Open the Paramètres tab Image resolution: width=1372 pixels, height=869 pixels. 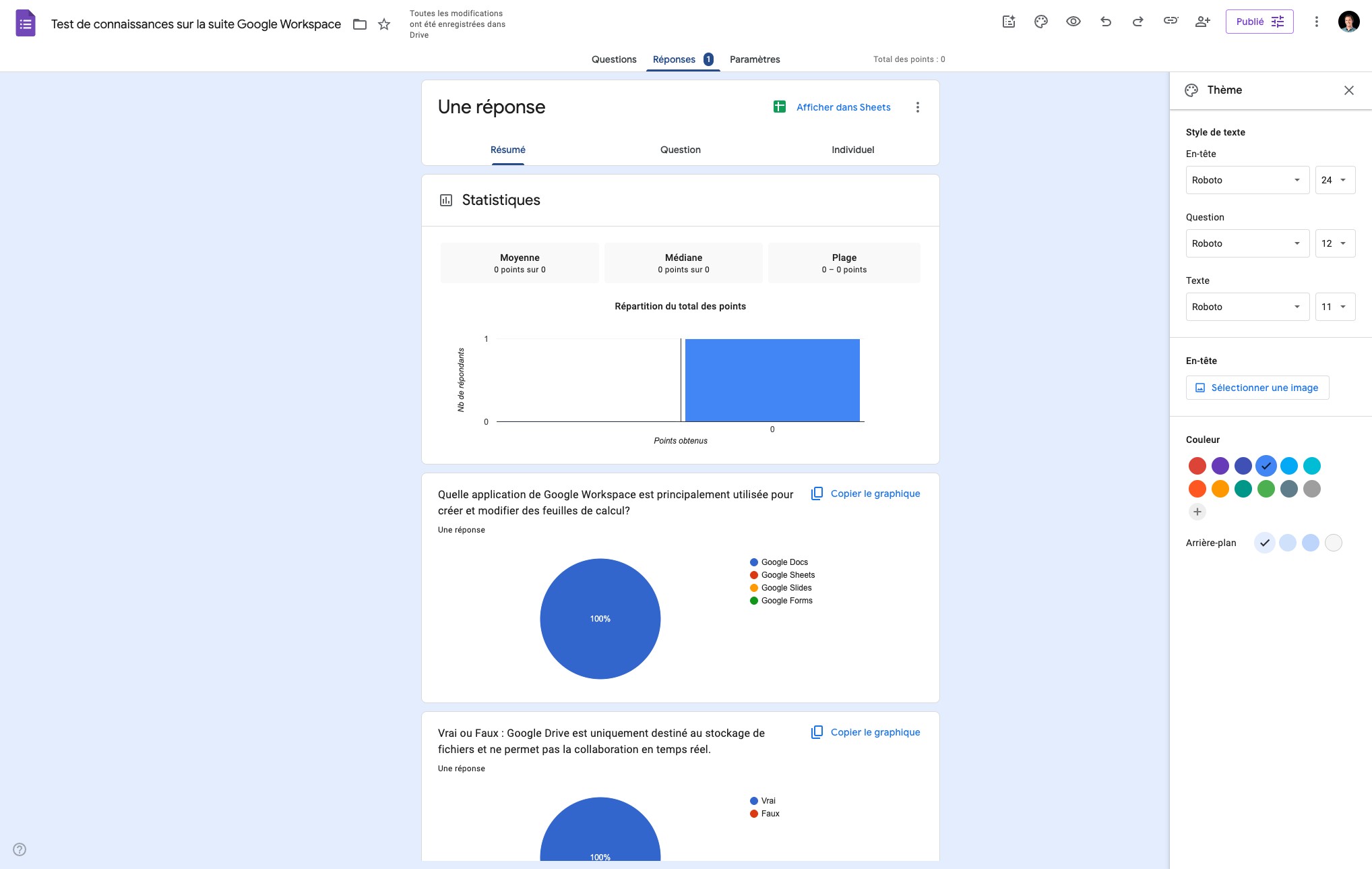click(x=755, y=59)
